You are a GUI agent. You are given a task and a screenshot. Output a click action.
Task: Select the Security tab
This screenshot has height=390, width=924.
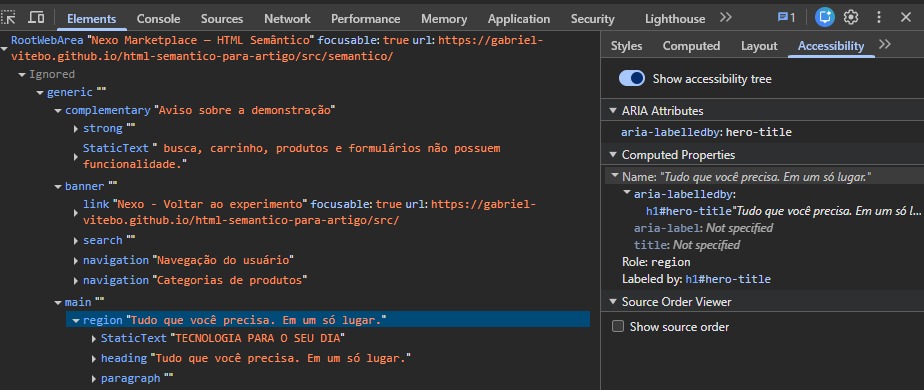click(592, 19)
